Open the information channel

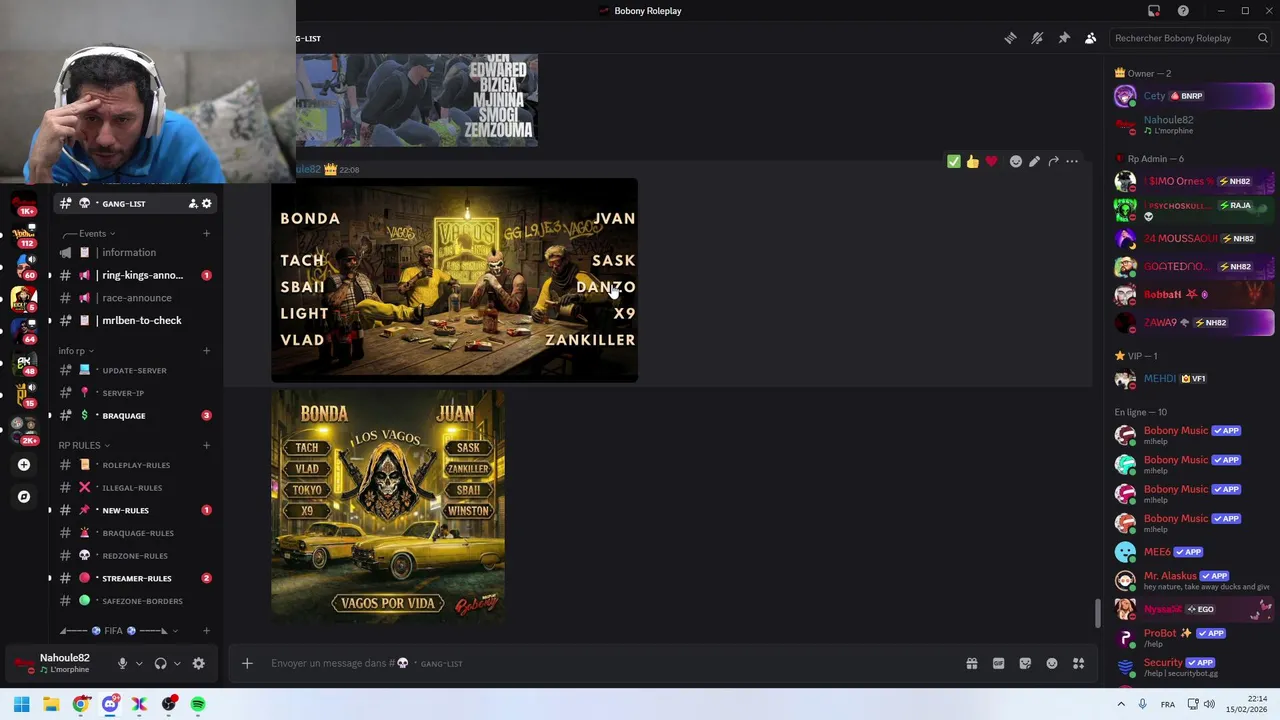134,252
